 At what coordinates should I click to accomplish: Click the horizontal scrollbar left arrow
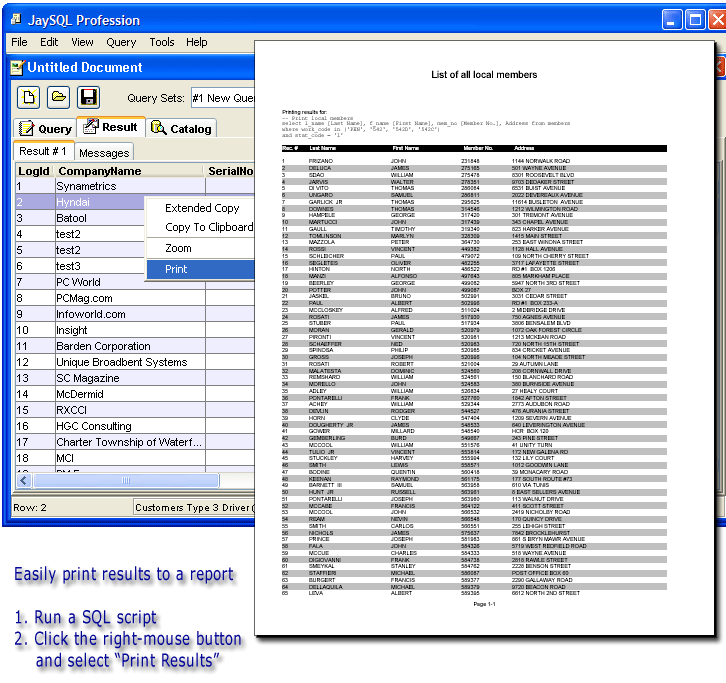(x=24, y=480)
